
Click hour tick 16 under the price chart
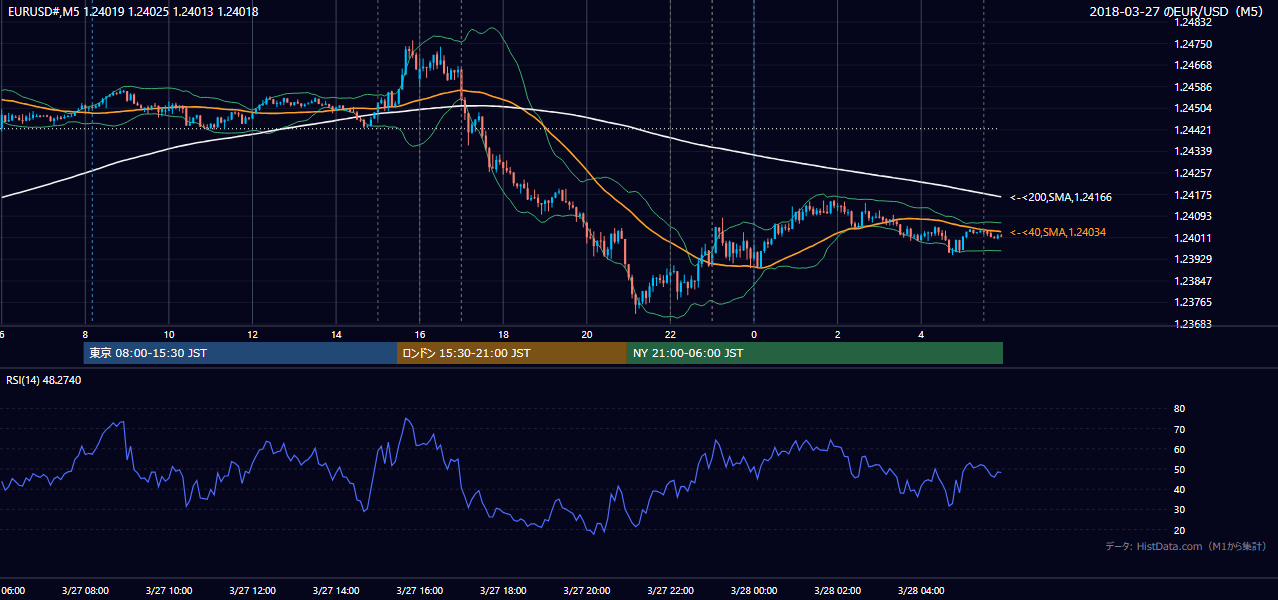coord(420,335)
